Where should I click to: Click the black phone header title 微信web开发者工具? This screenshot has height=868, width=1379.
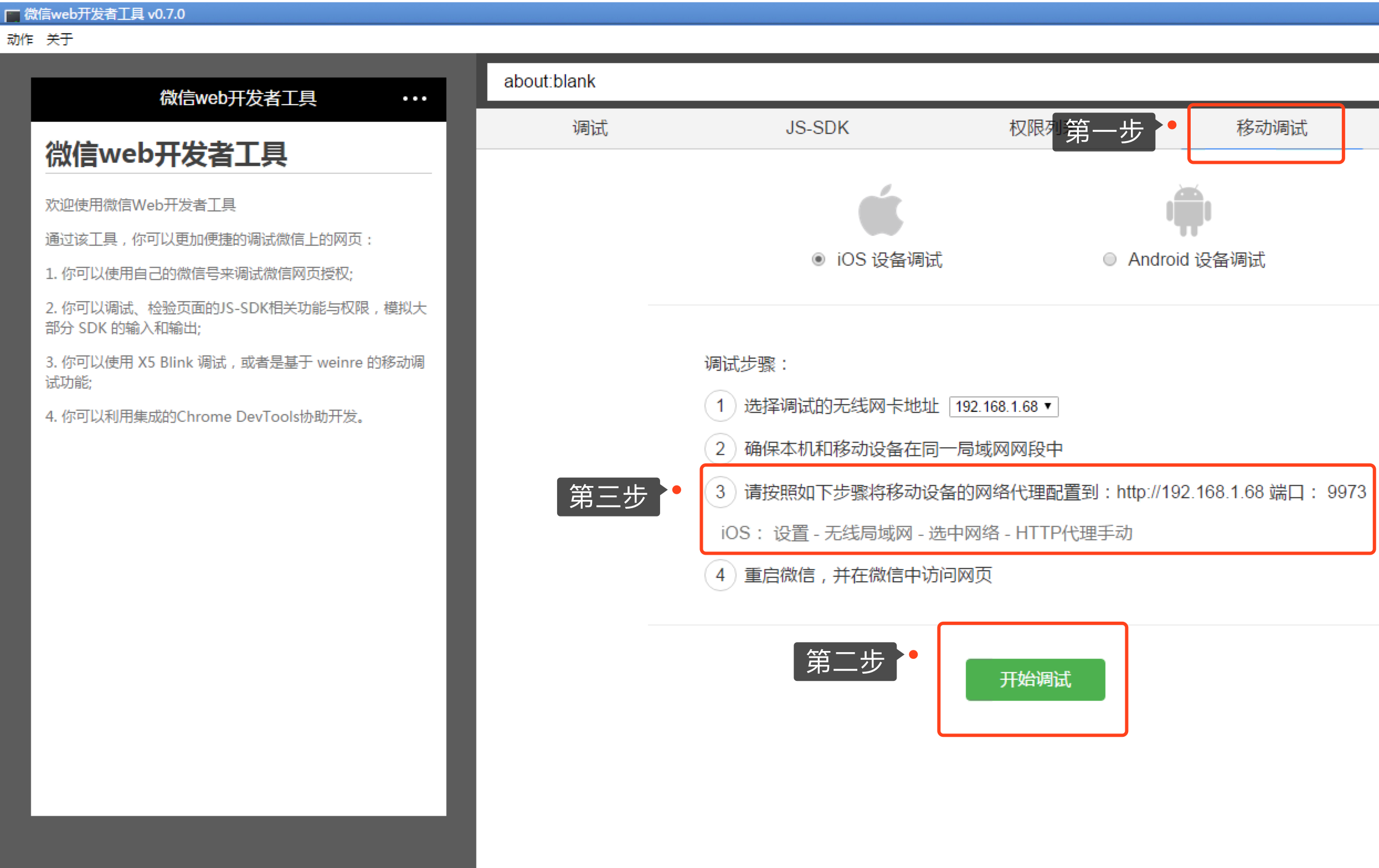[238, 99]
